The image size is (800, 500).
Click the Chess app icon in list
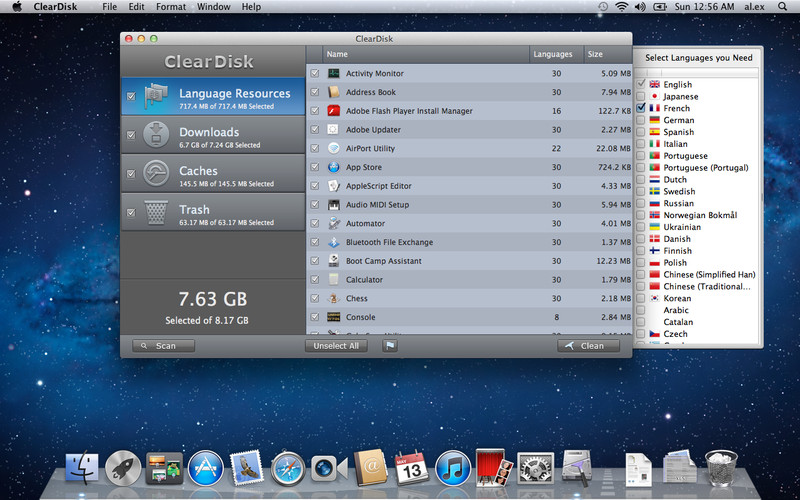coord(334,298)
